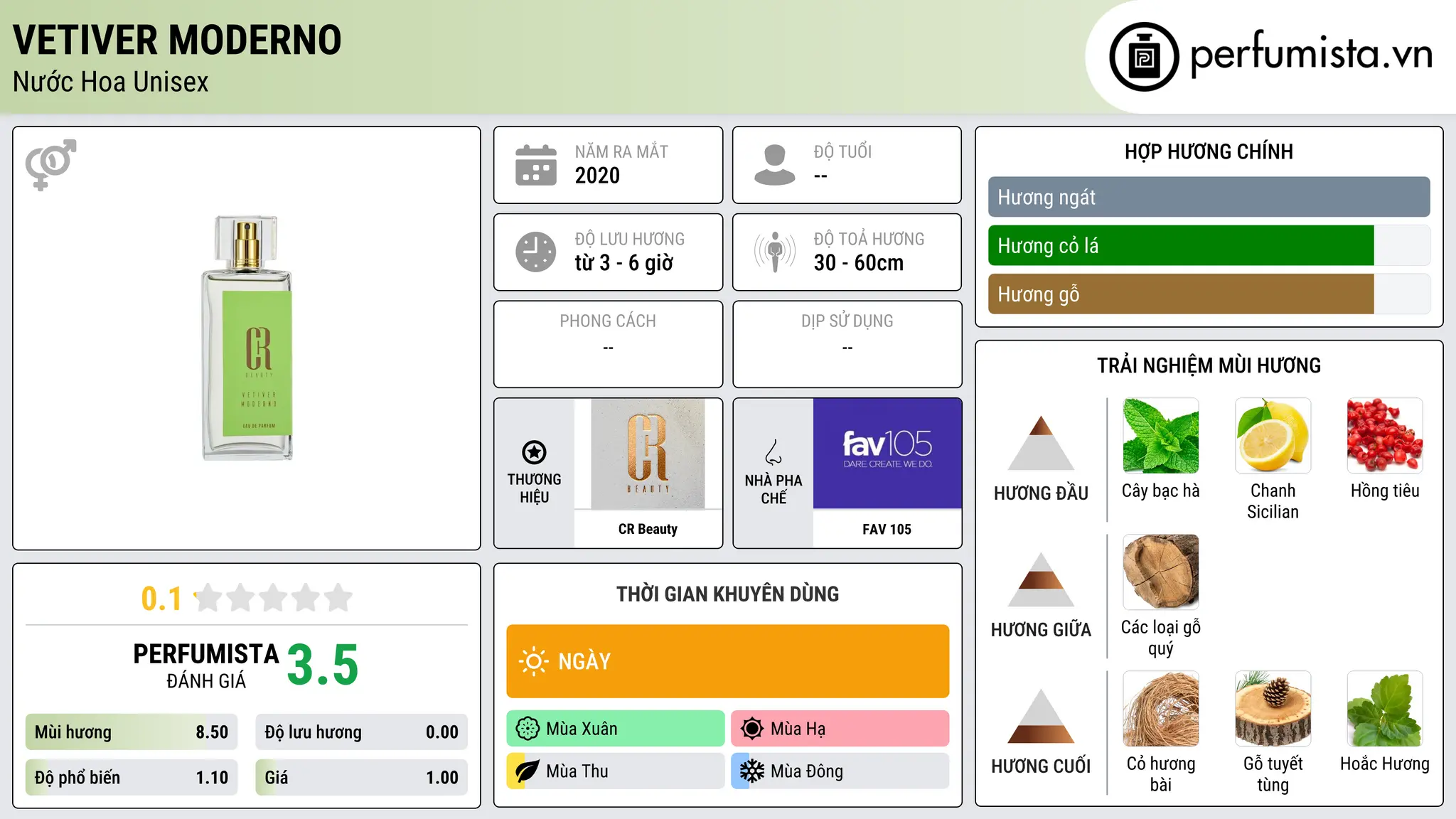Click the Mùa Xuân season bar
Viewport: 1456px width, 819px height.
click(x=616, y=729)
